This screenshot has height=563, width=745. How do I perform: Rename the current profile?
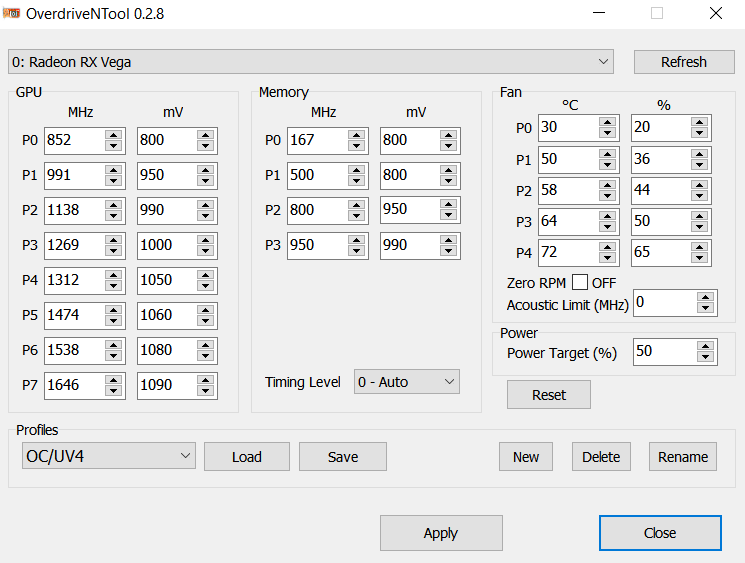click(683, 457)
